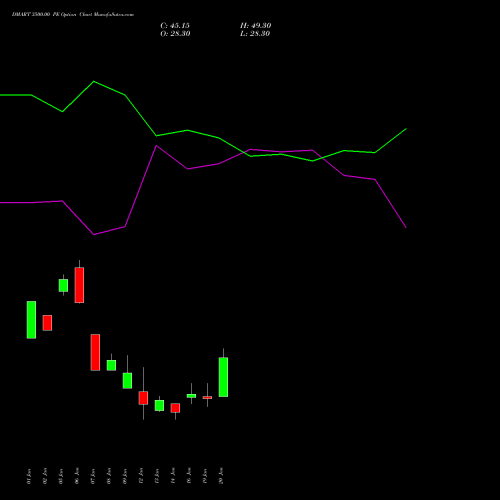Click the green candle for day 09
The height and width of the screenshot is (500, 500).
(x=127, y=381)
